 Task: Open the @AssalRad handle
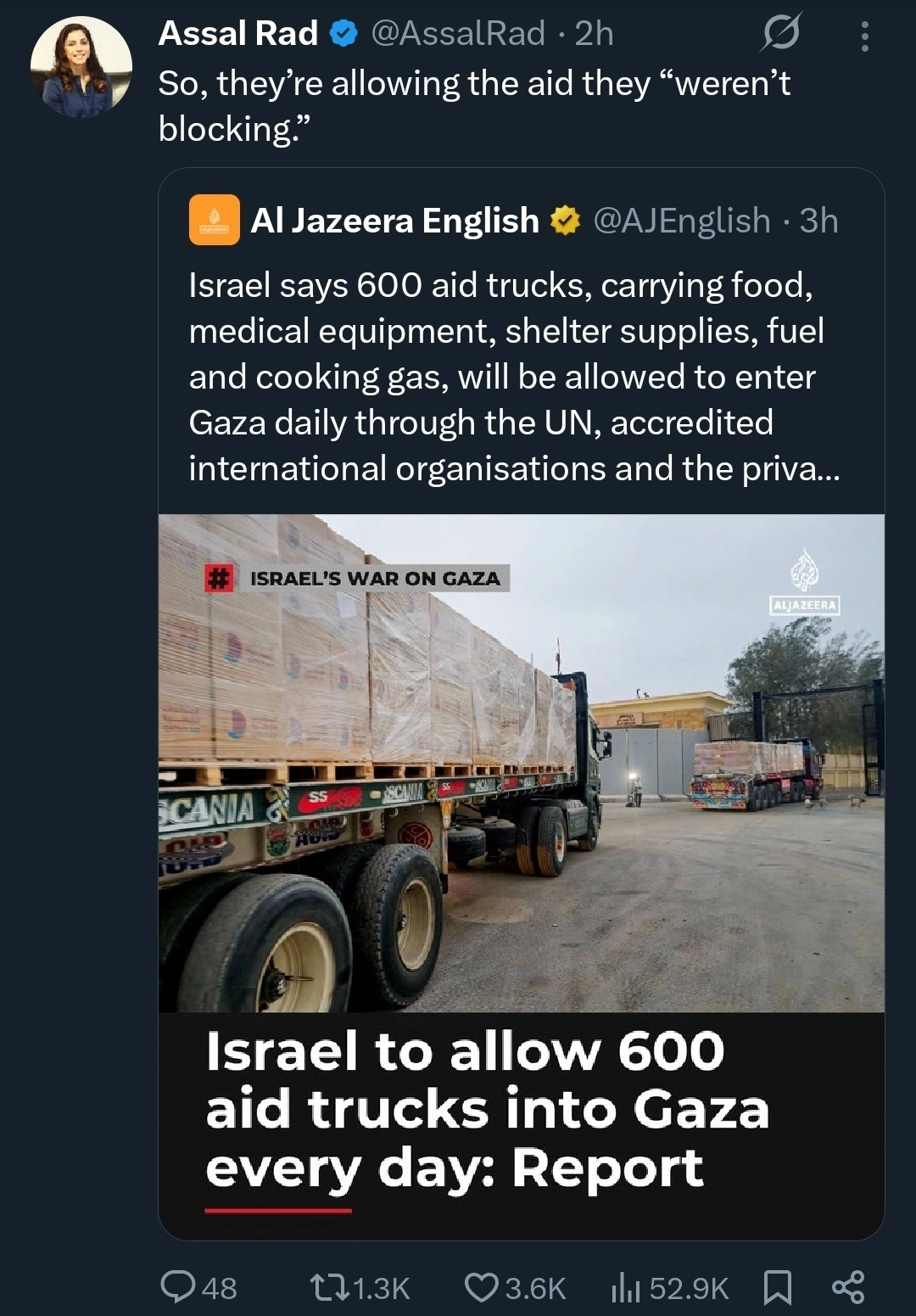click(x=458, y=33)
